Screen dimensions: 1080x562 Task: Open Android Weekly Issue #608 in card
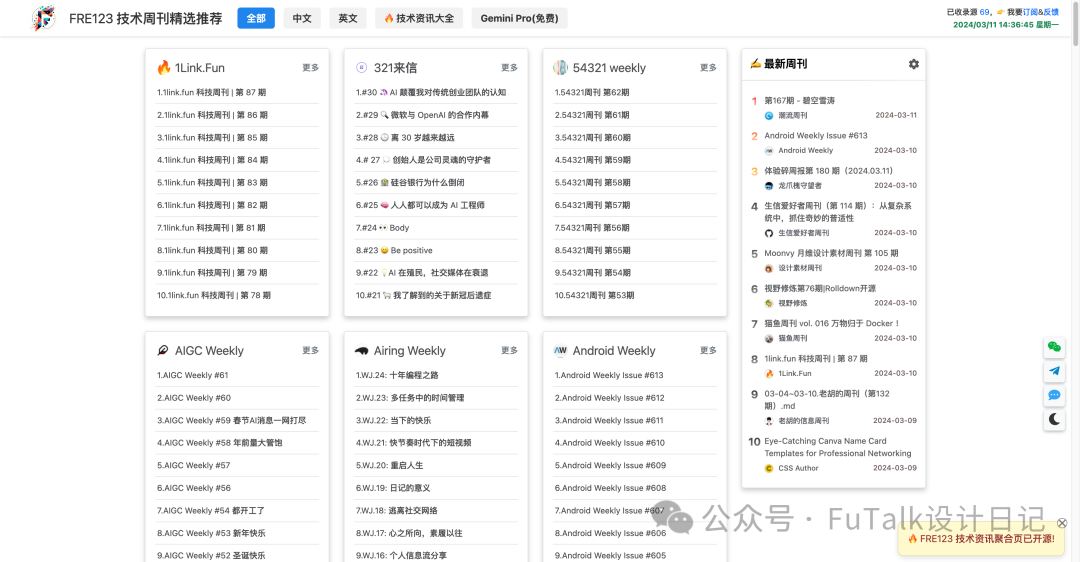point(610,488)
